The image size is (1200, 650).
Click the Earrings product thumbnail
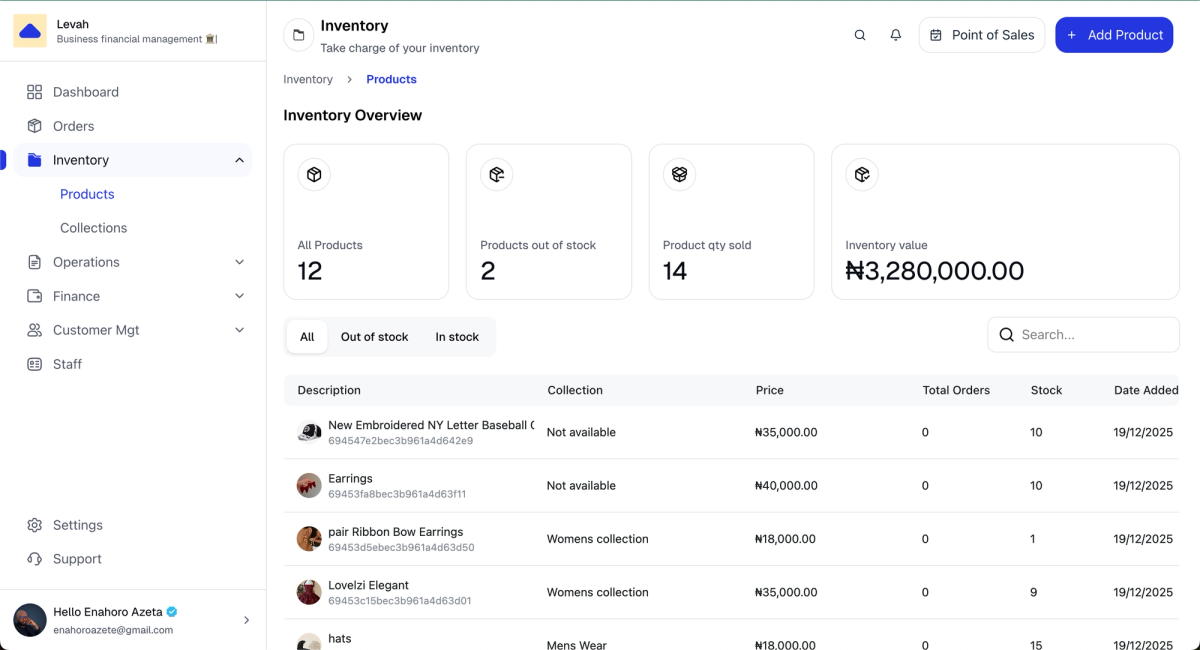[309, 486]
